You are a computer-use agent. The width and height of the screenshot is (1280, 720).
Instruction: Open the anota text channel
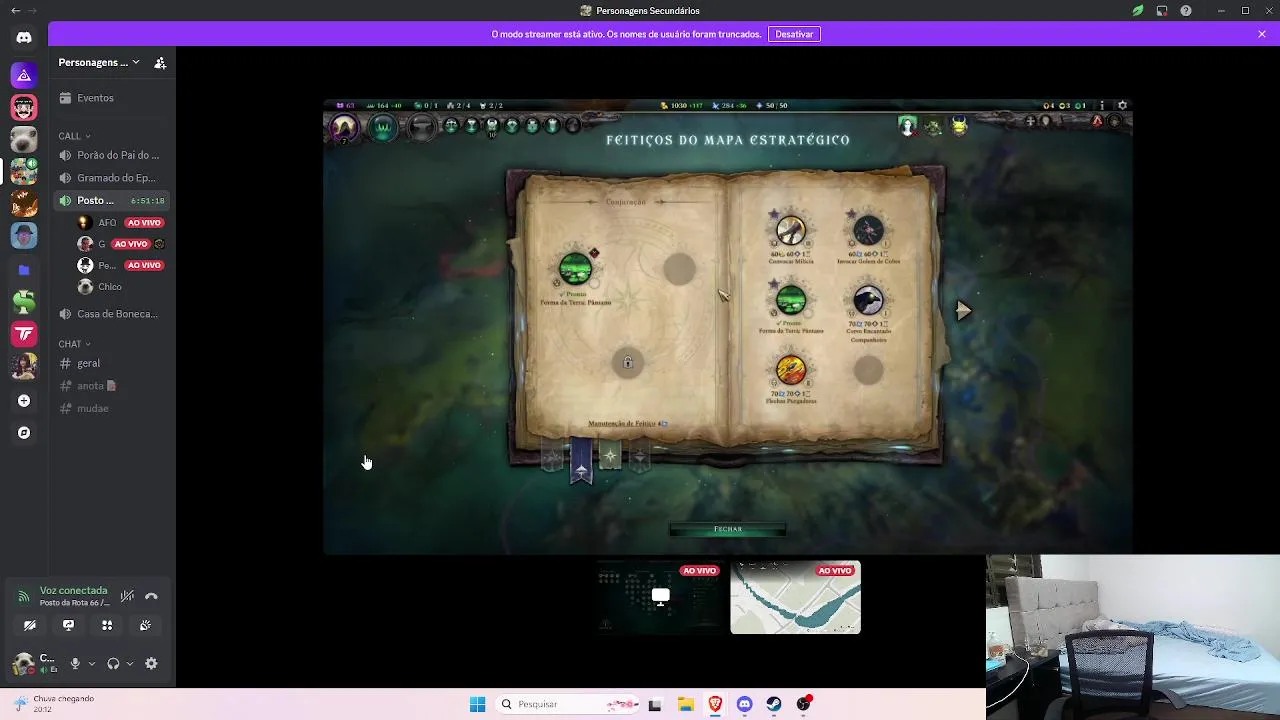(110, 386)
